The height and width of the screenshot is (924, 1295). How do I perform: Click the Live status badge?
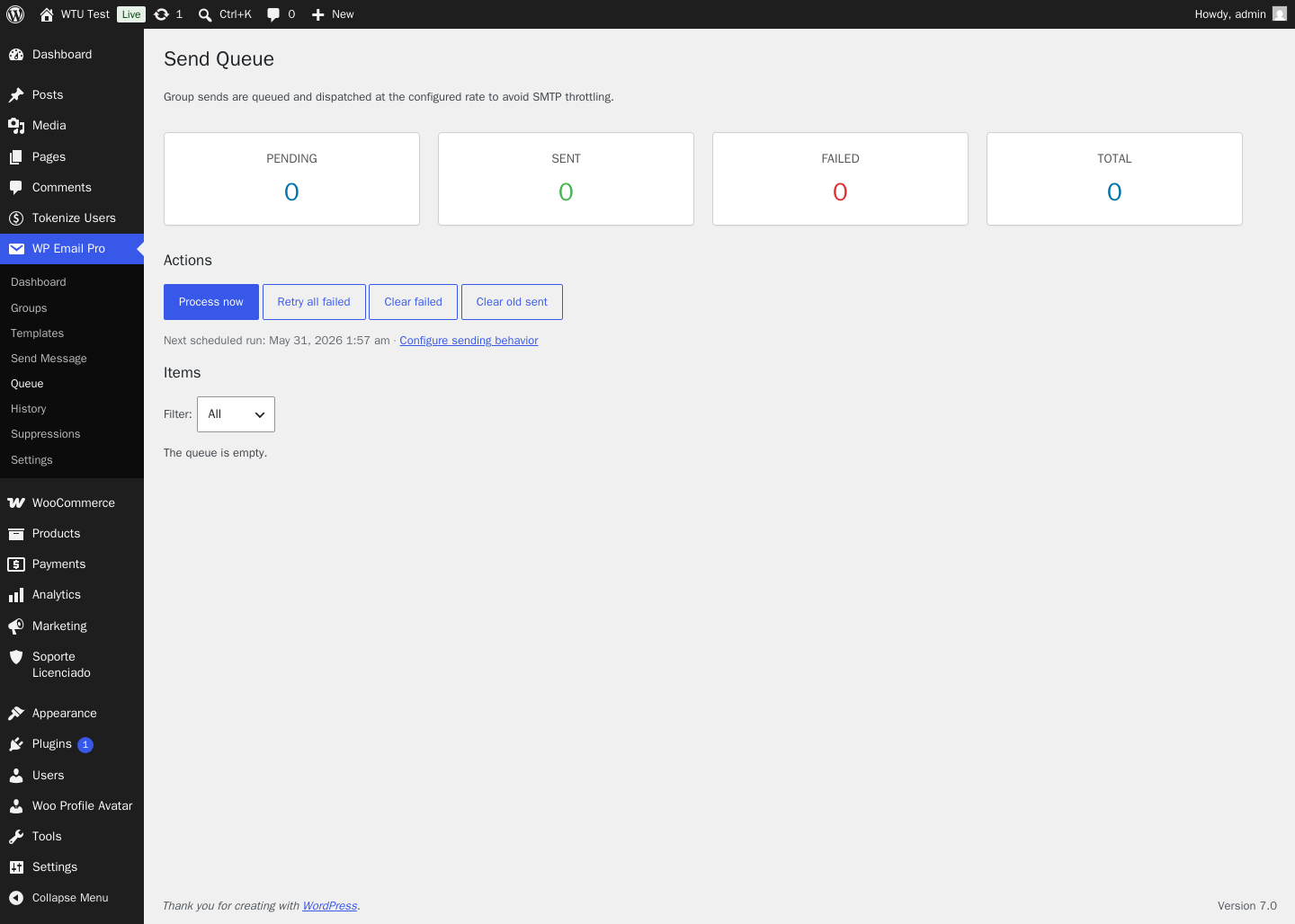(x=131, y=14)
